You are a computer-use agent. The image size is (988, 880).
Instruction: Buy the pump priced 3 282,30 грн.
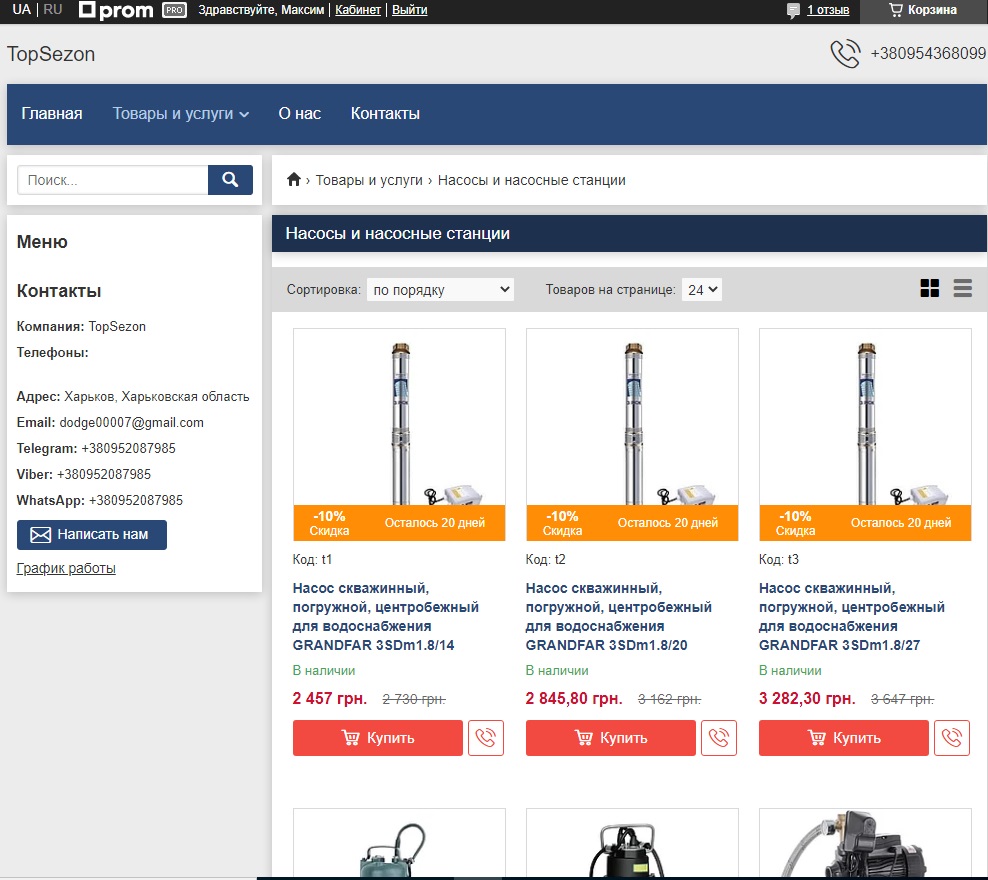844,738
